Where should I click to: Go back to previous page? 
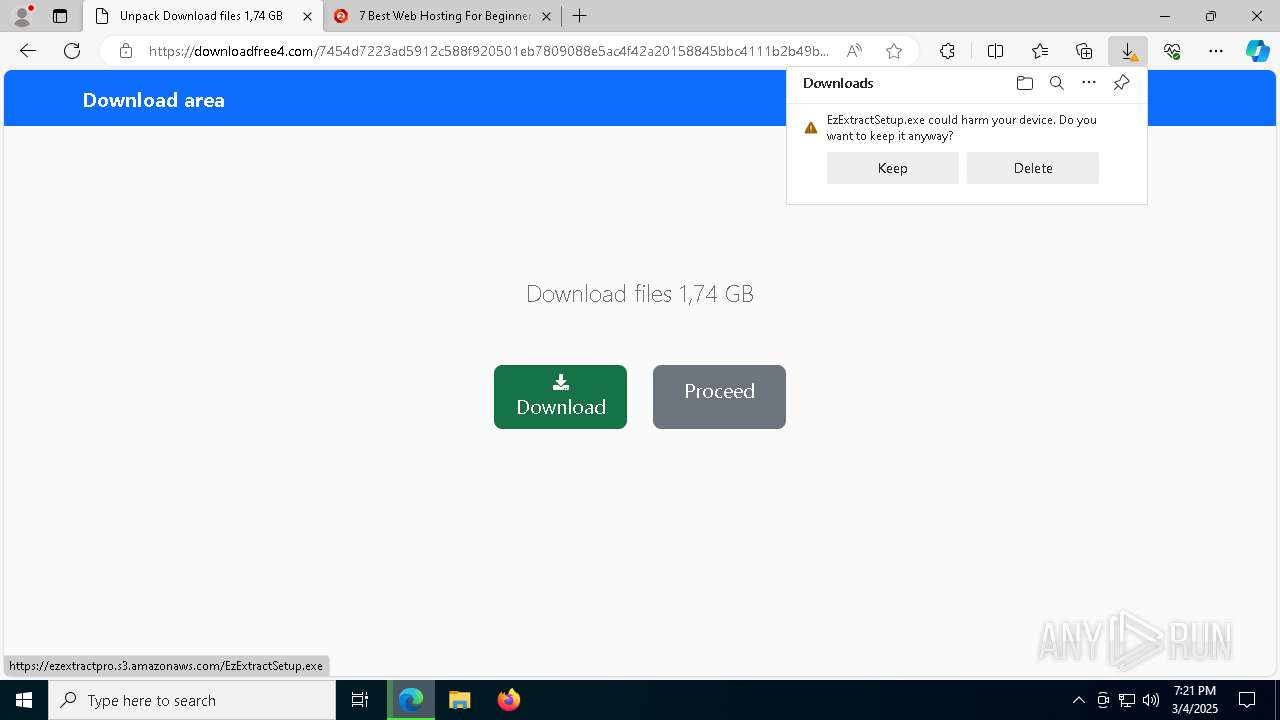pos(28,51)
